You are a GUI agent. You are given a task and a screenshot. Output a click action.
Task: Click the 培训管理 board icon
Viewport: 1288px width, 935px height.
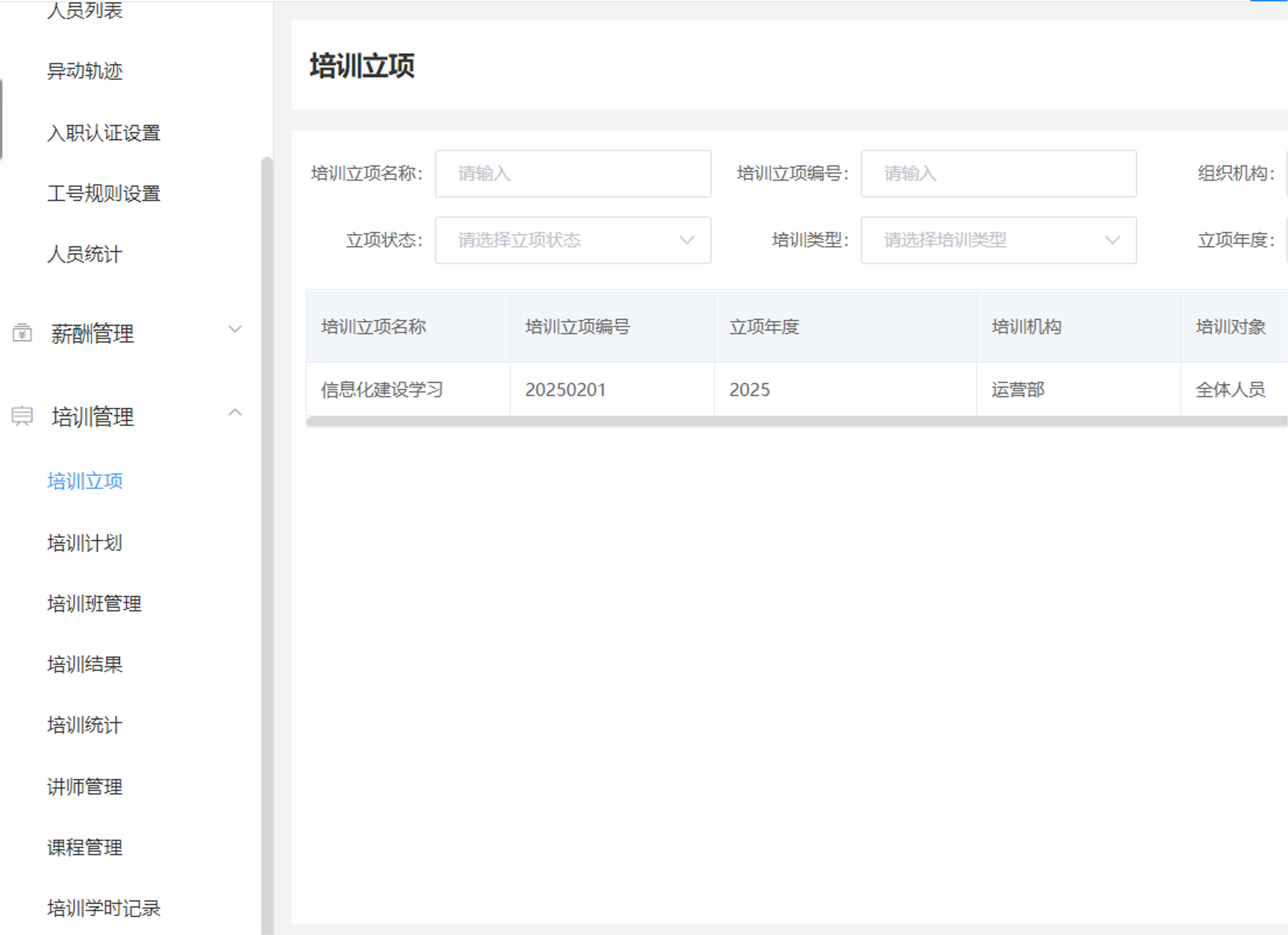coord(22,416)
